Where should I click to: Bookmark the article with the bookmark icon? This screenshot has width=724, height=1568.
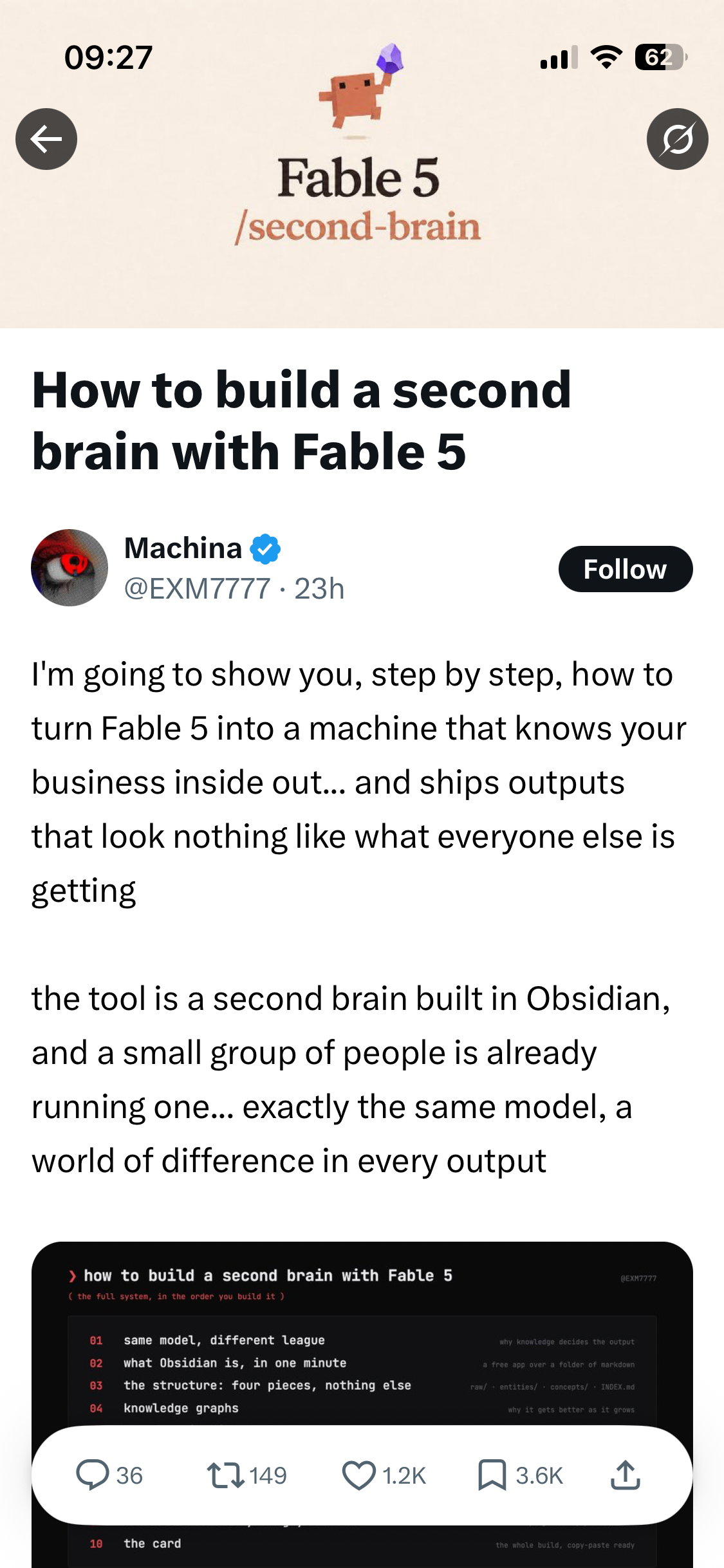click(492, 1475)
